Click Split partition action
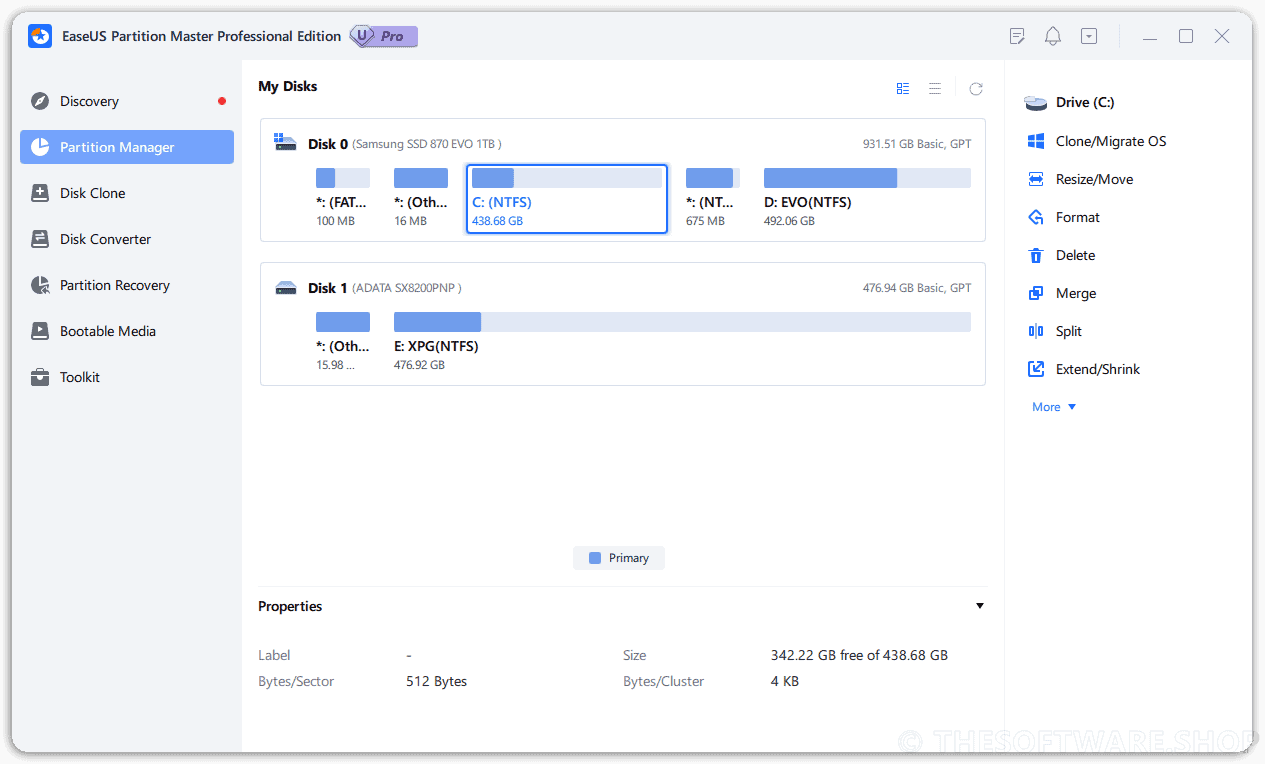Screen dimensions: 1265x764 (x=1056, y=331)
